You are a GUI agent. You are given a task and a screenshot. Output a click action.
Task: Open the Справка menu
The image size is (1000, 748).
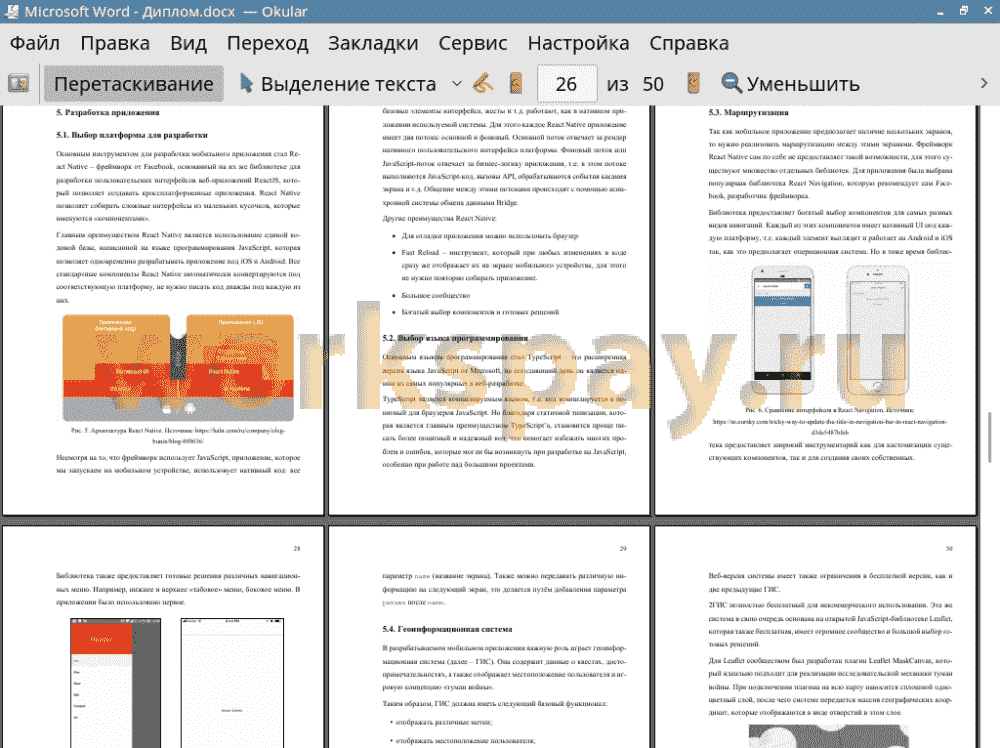(689, 43)
